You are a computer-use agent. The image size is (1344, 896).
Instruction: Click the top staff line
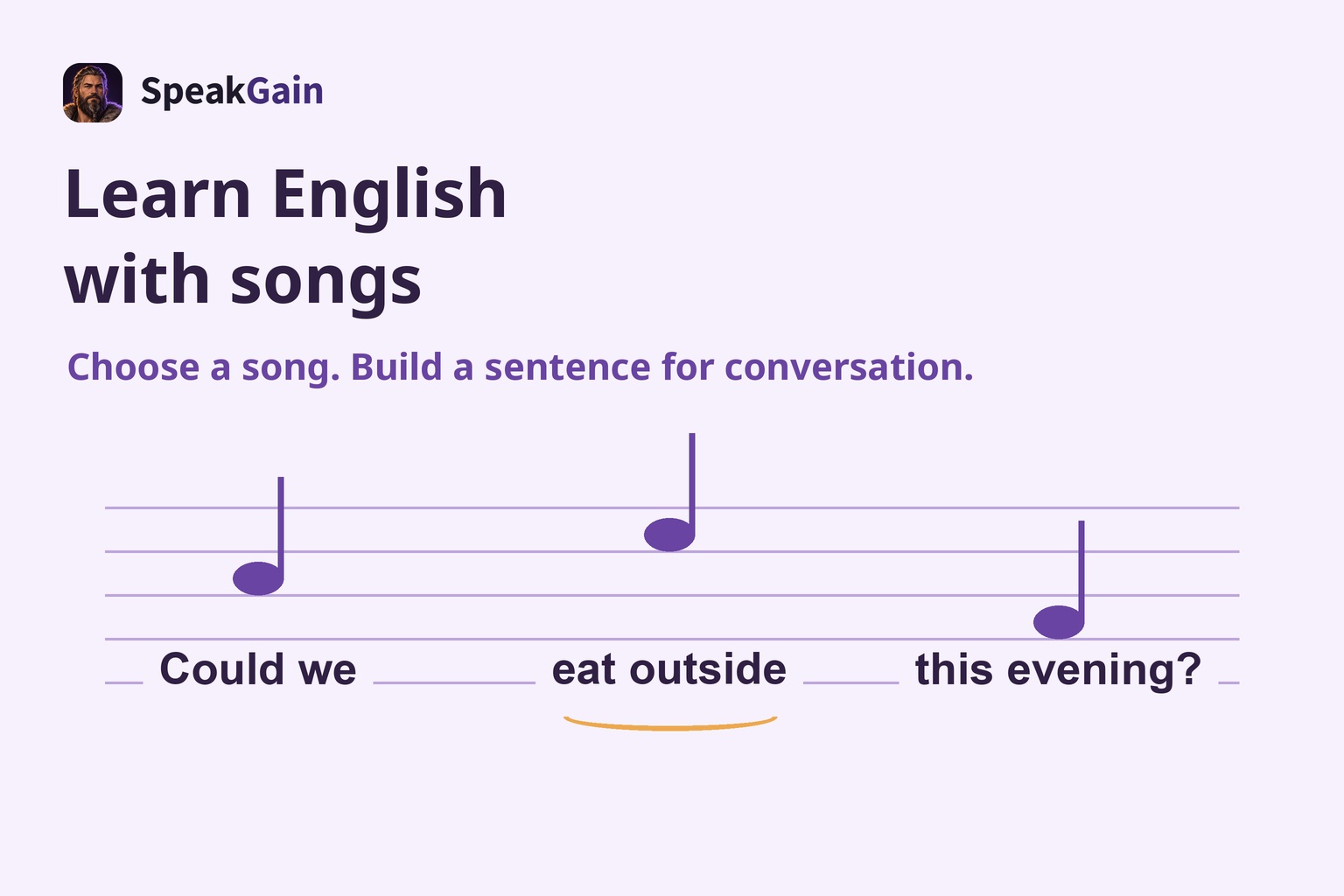tap(672, 507)
